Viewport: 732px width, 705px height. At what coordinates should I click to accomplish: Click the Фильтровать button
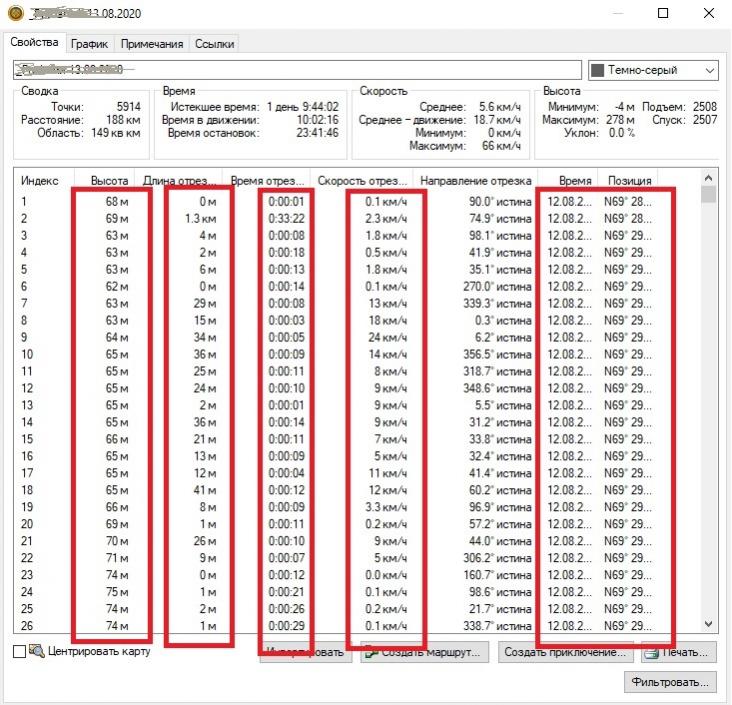[x=670, y=682]
